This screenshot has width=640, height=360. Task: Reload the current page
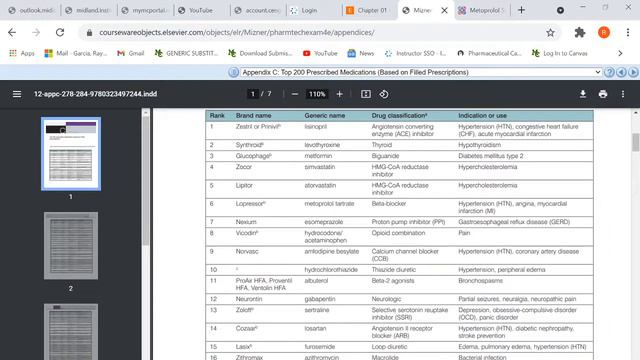point(60,32)
